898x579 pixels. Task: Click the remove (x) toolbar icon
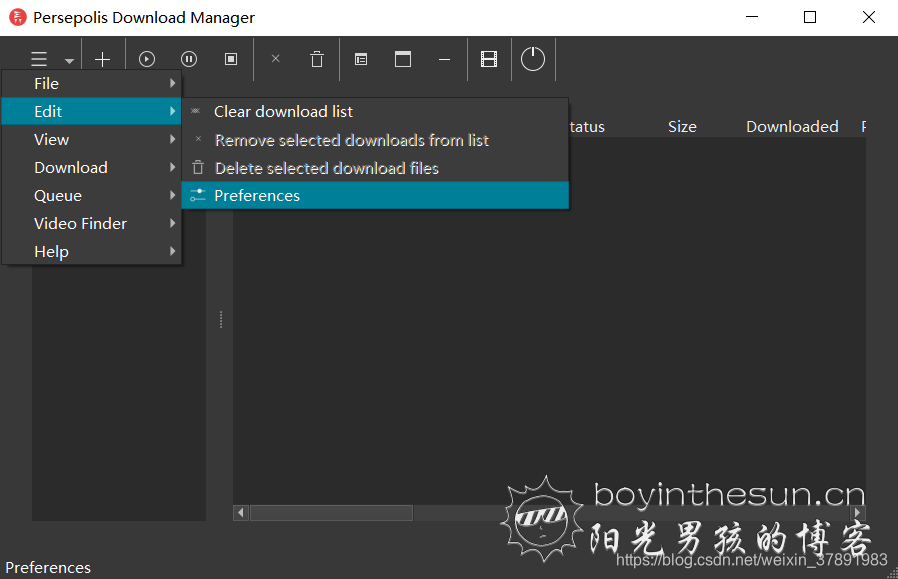pyautogui.click(x=275, y=58)
